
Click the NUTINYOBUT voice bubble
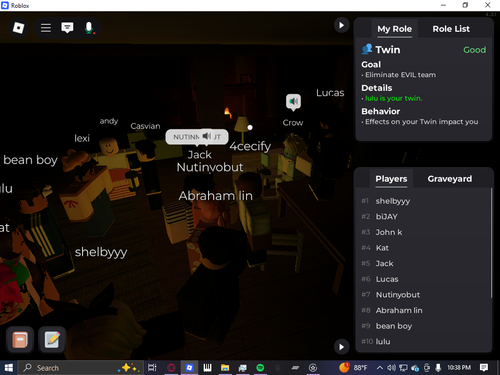[197, 137]
